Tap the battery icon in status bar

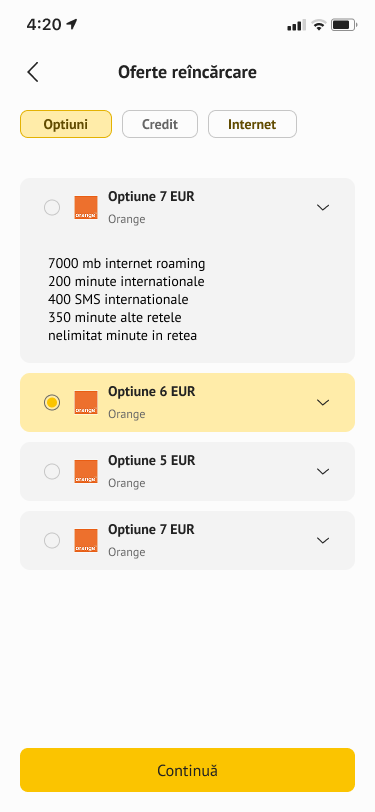coord(344,24)
